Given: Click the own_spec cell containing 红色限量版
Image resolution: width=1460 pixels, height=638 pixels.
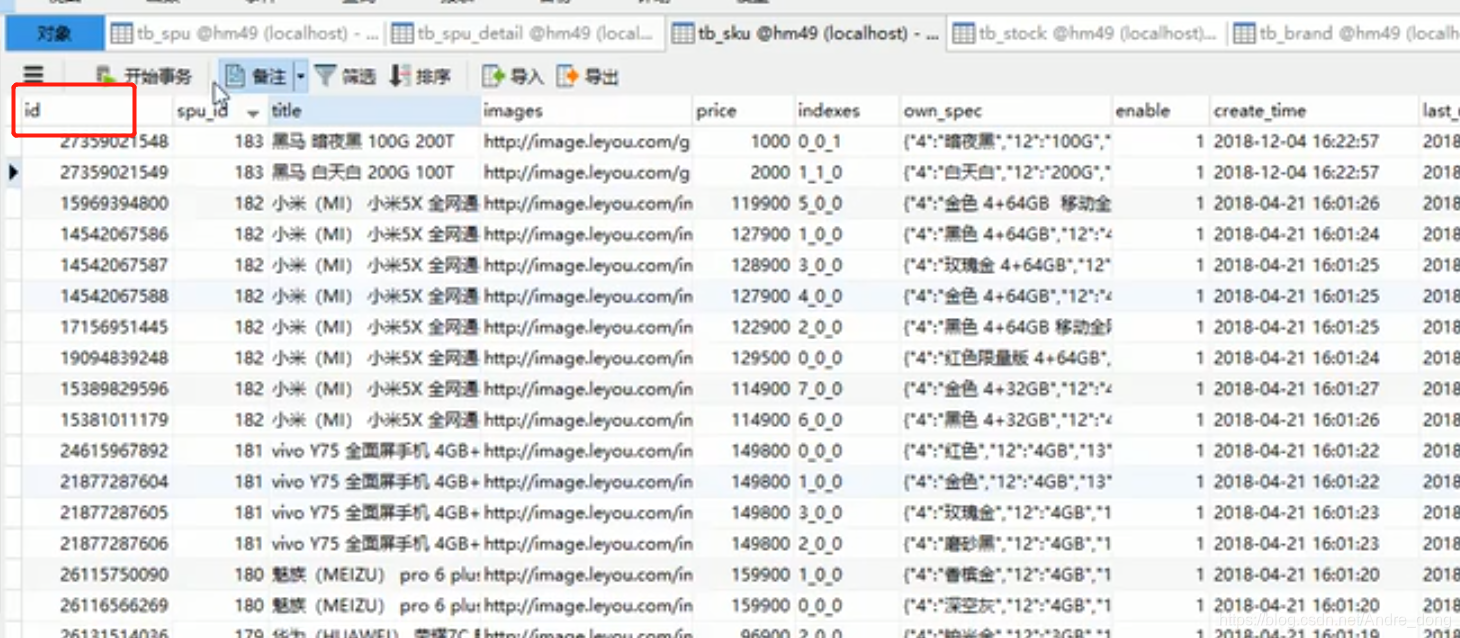Looking at the screenshot, I should 1005,358.
